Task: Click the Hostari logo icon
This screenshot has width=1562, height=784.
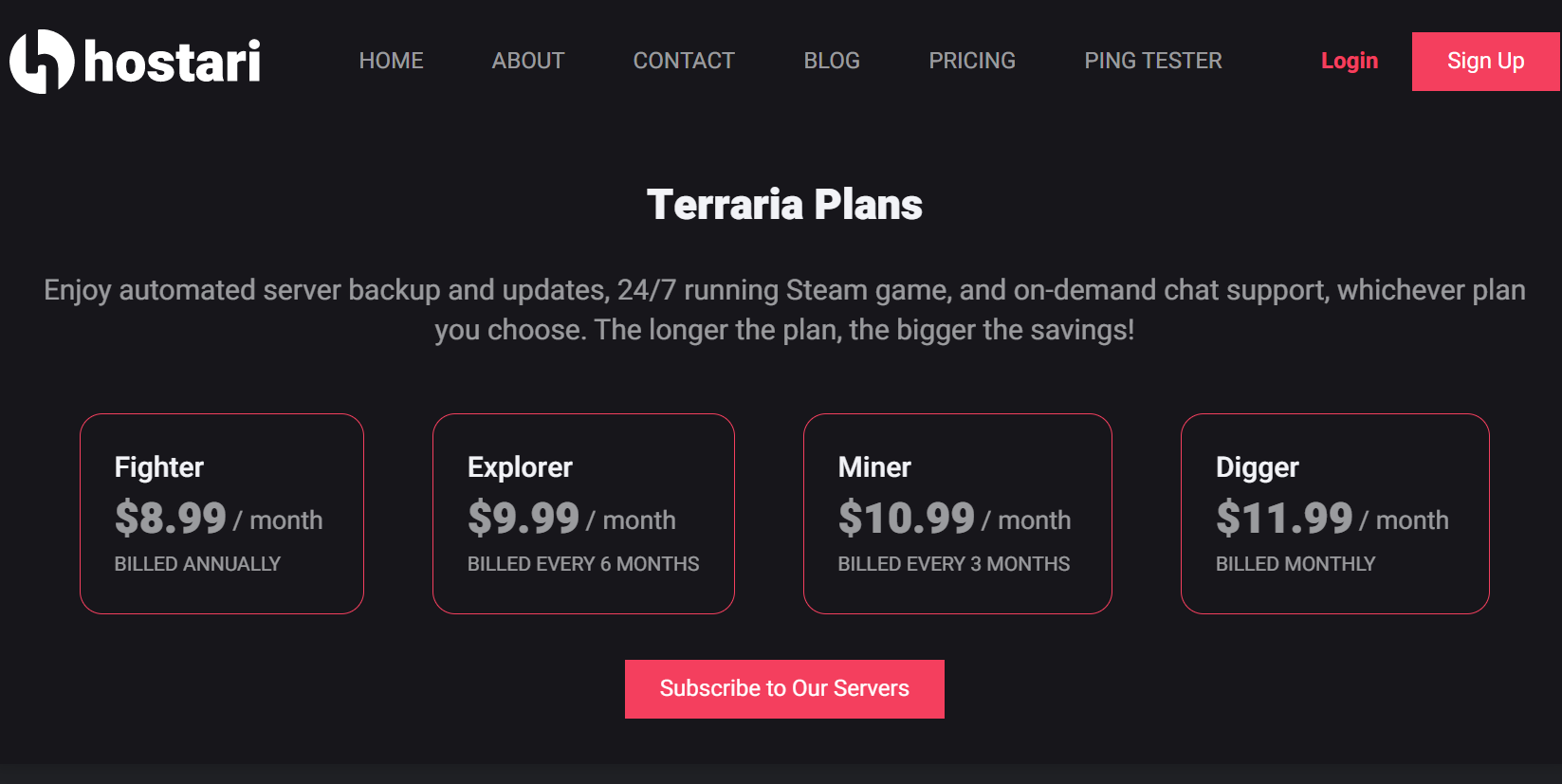Action: [42, 62]
